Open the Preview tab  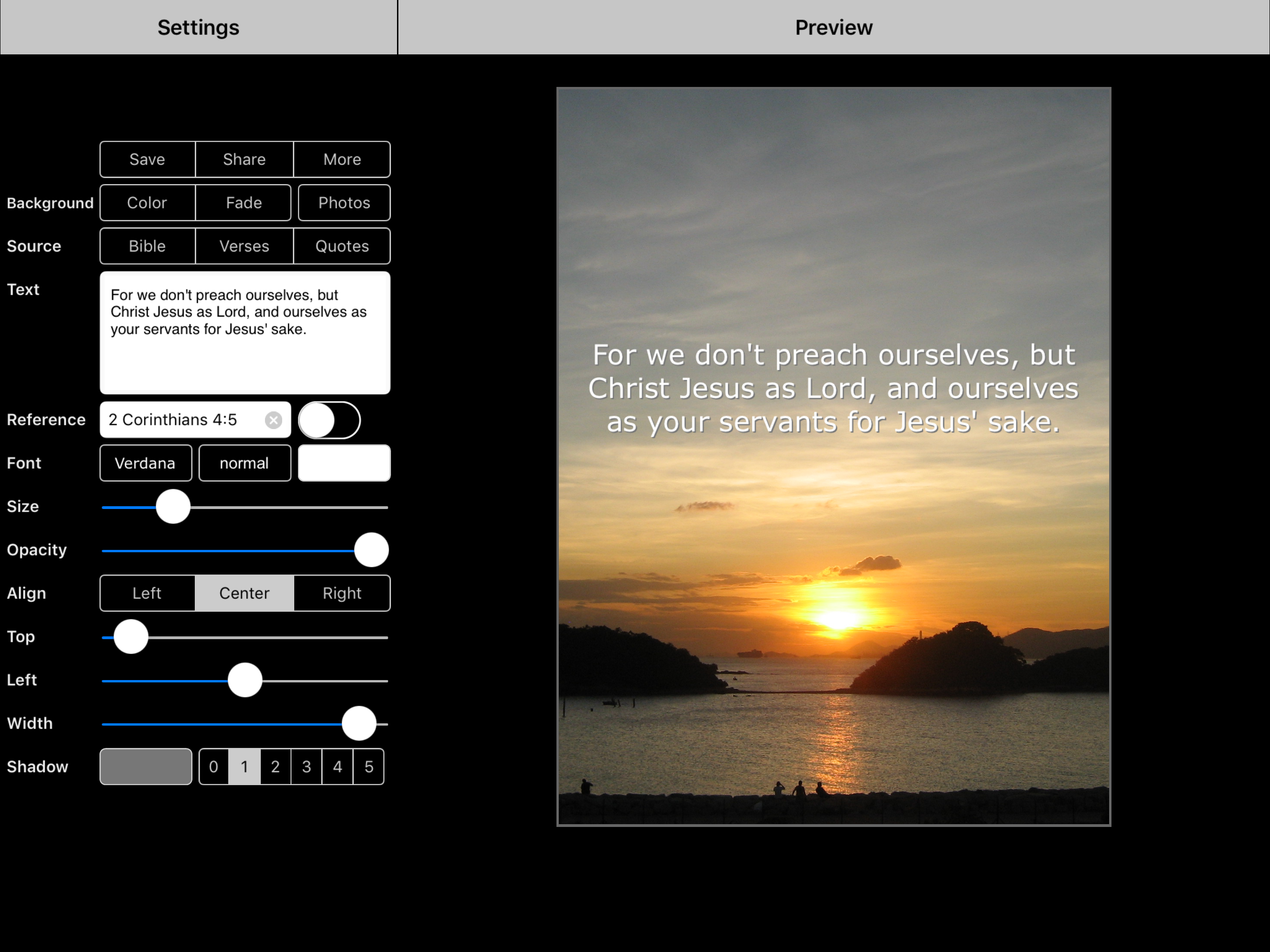(833, 27)
